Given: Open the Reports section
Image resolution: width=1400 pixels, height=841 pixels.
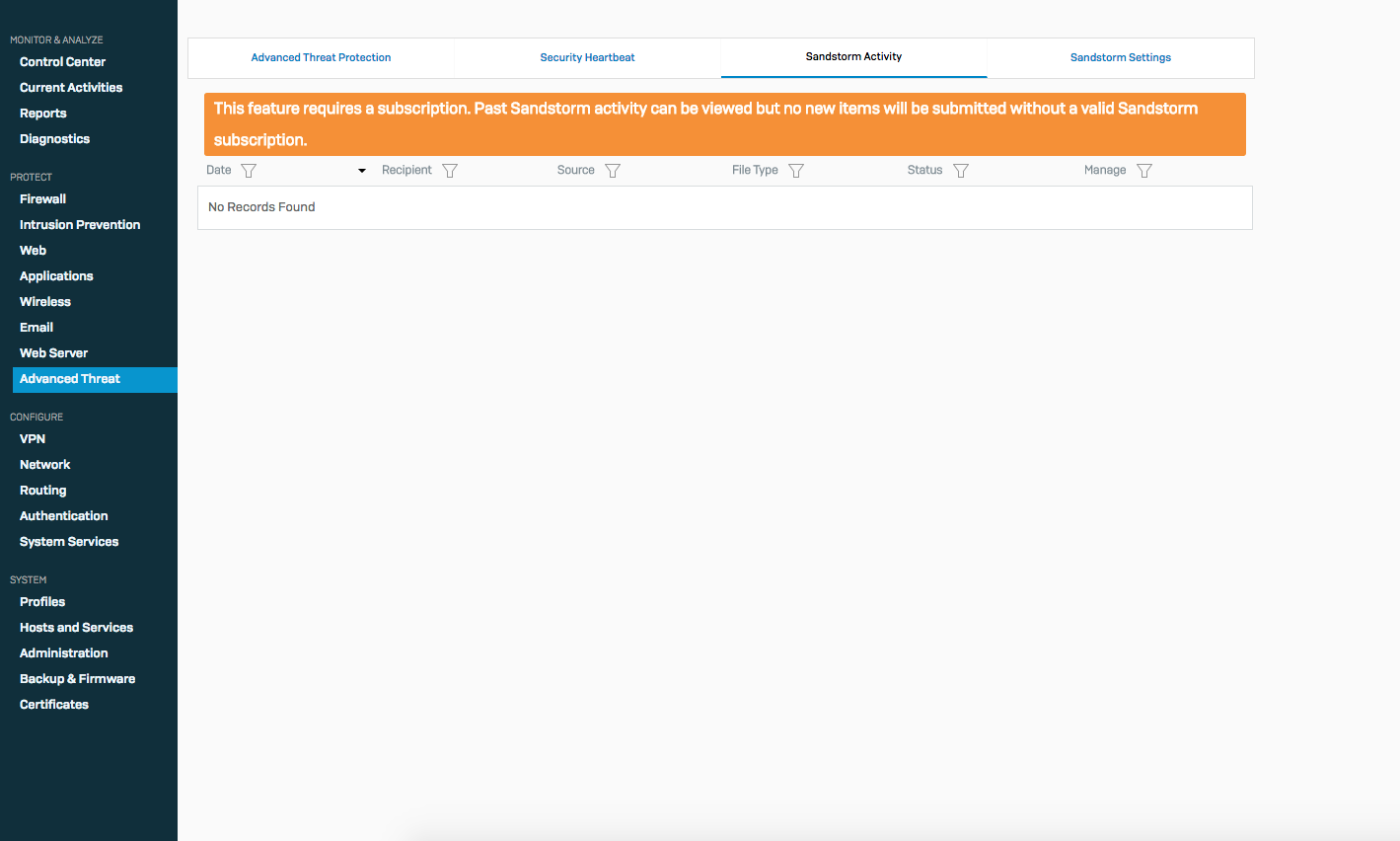Looking at the screenshot, I should pyautogui.click(x=43, y=114).
